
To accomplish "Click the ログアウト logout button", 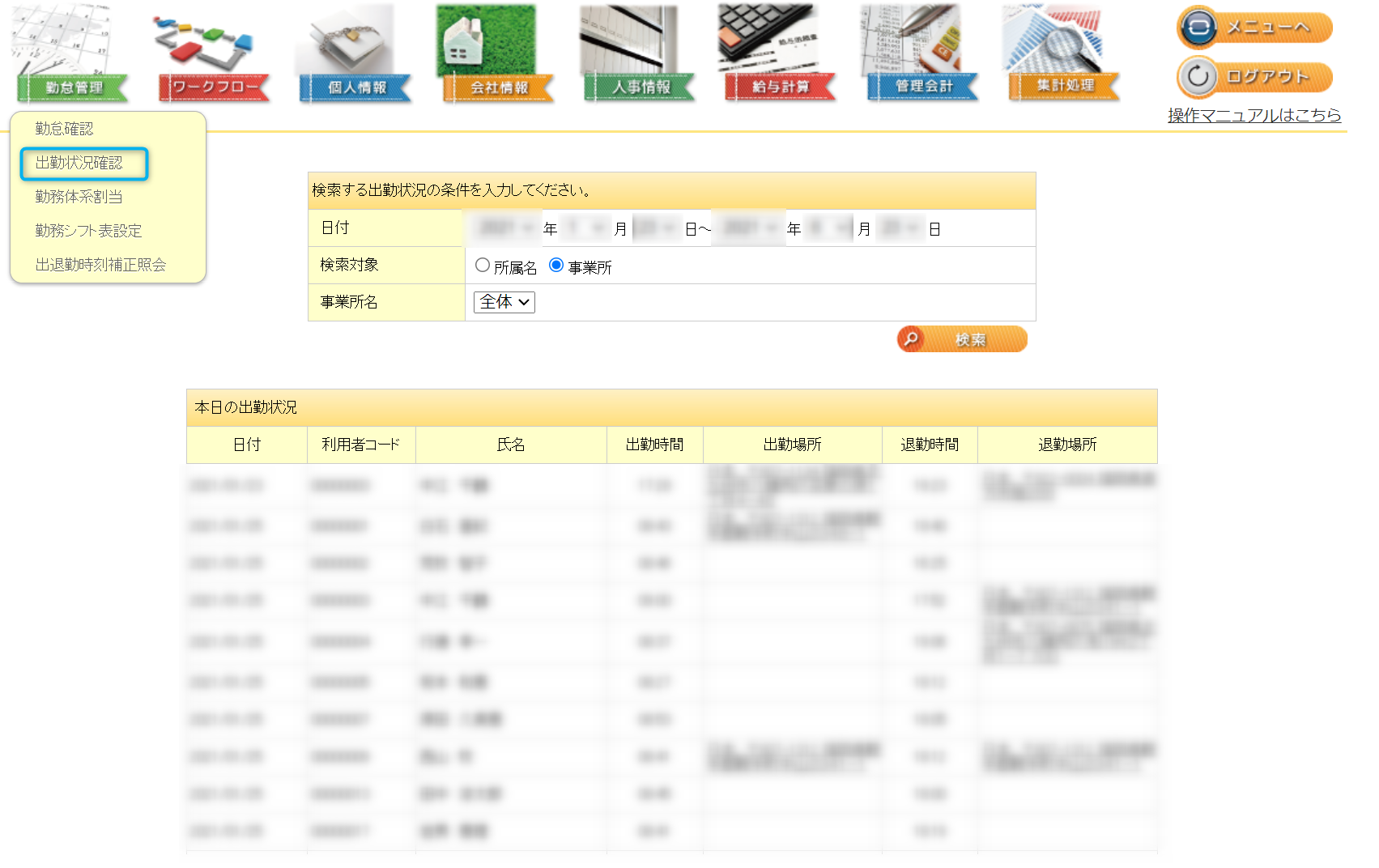I will pos(1254,77).
